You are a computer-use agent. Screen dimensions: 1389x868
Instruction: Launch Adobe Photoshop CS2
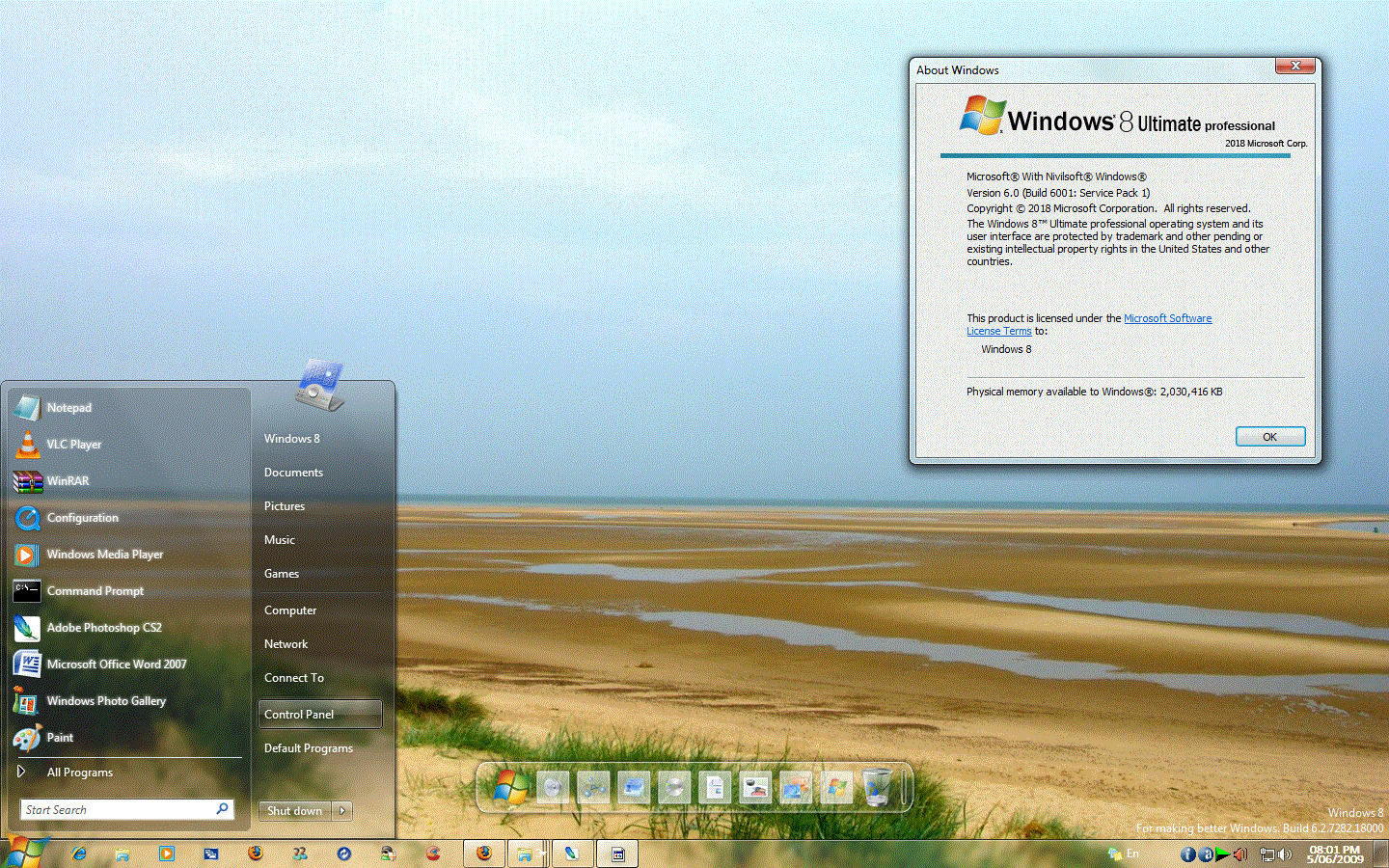128,628
